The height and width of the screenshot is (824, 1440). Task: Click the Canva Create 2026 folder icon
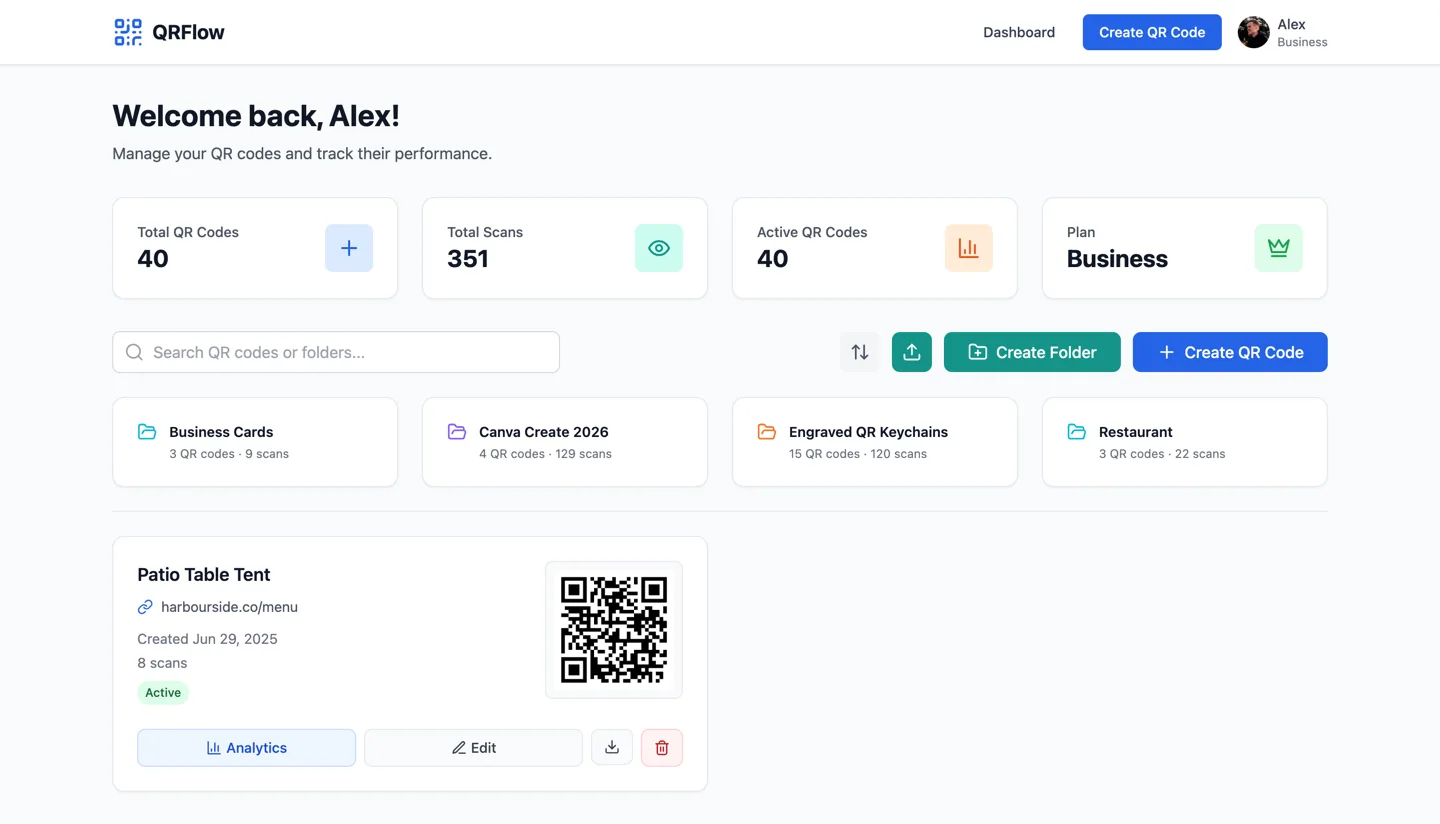457,432
